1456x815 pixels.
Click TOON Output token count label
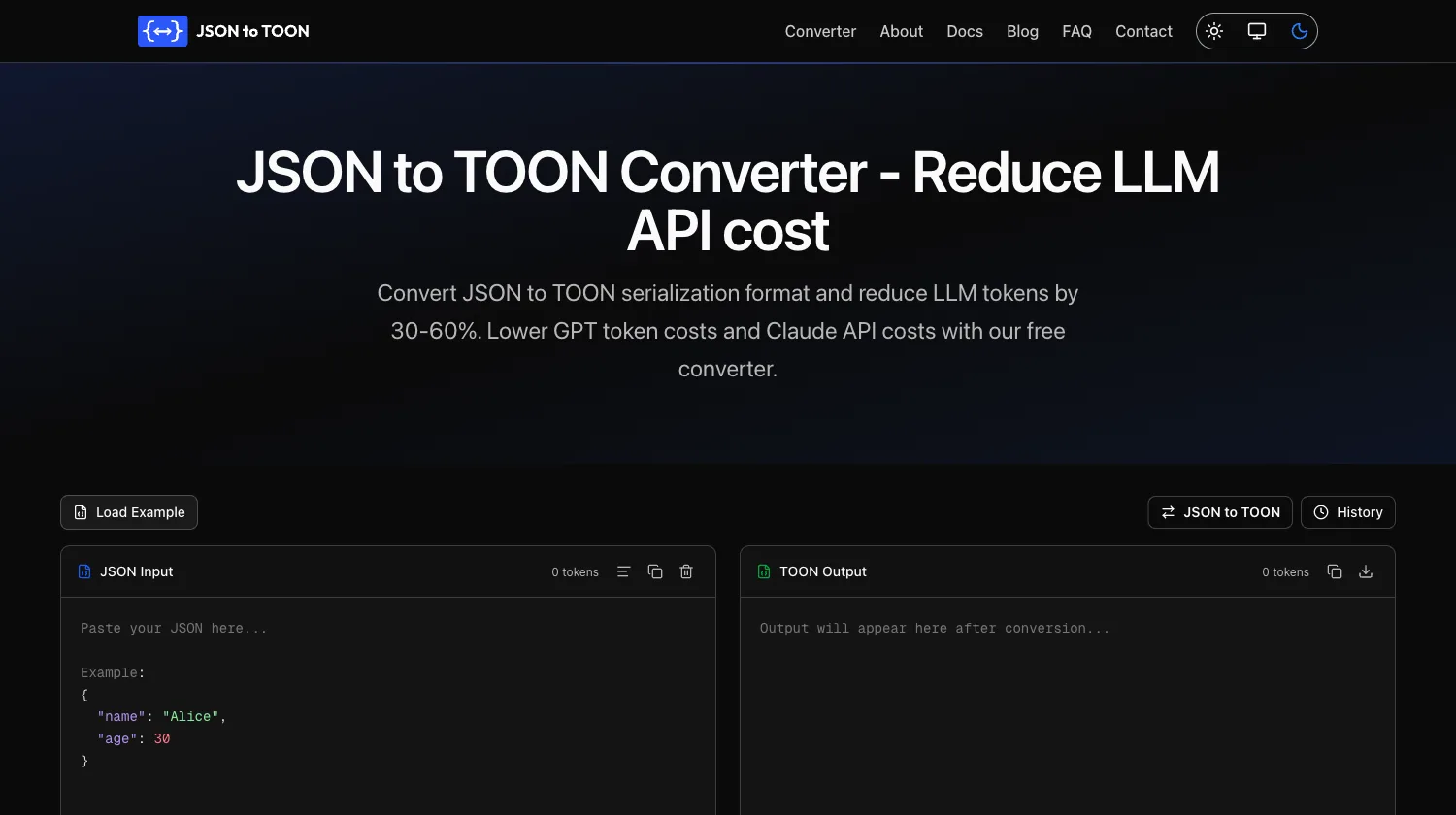point(1285,572)
